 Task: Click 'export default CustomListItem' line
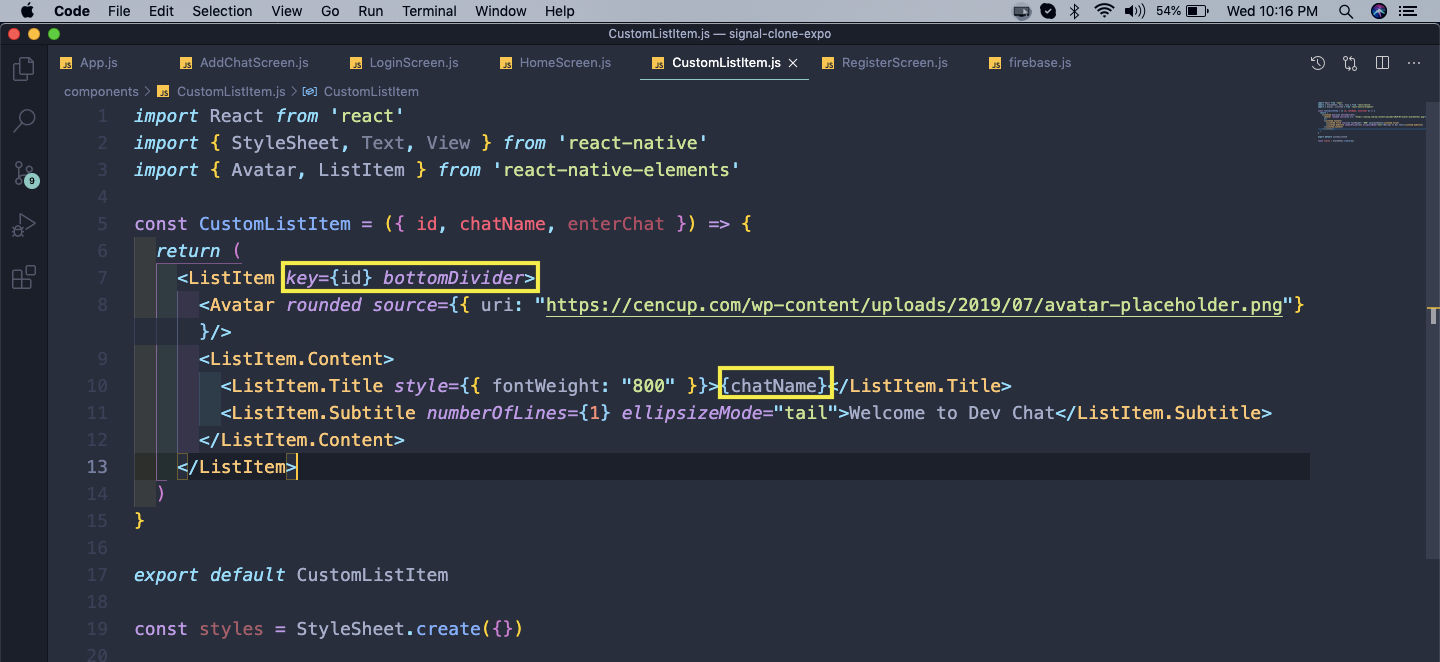tap(291, 575)
